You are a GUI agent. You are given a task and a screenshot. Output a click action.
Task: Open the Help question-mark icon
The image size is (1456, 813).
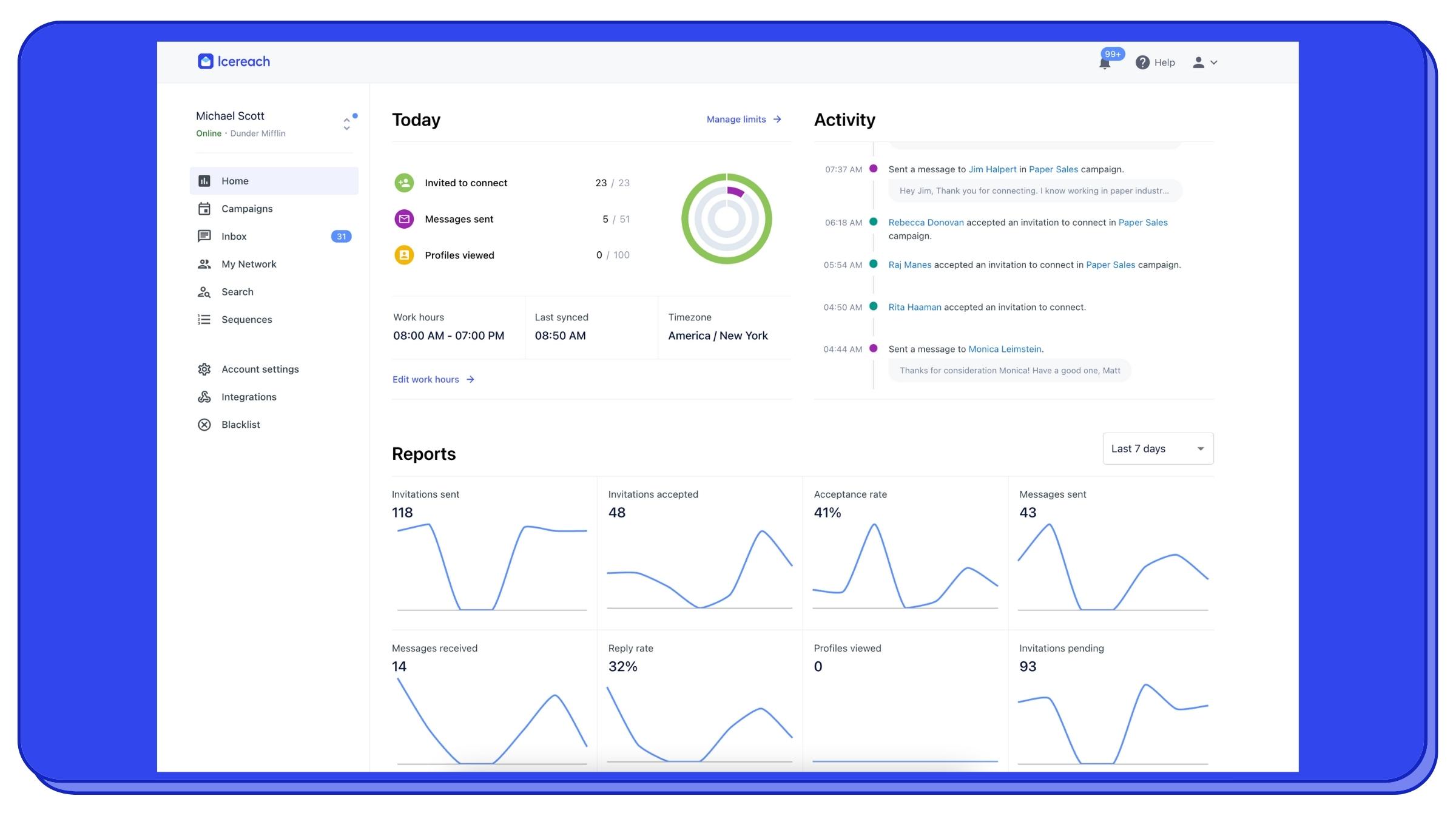coord(1142,62)
